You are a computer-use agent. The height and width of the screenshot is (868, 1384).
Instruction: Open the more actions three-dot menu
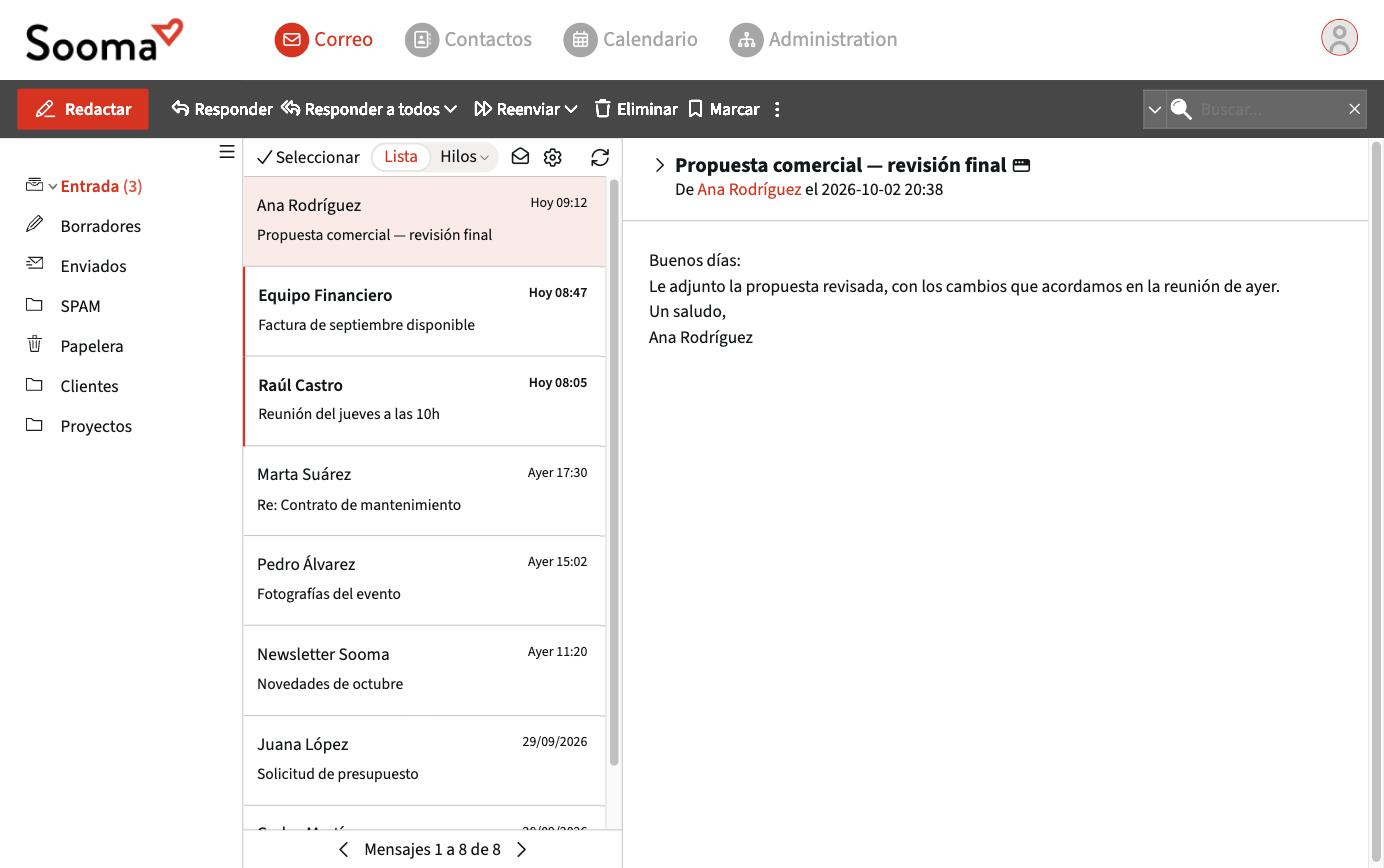[777, 109]
